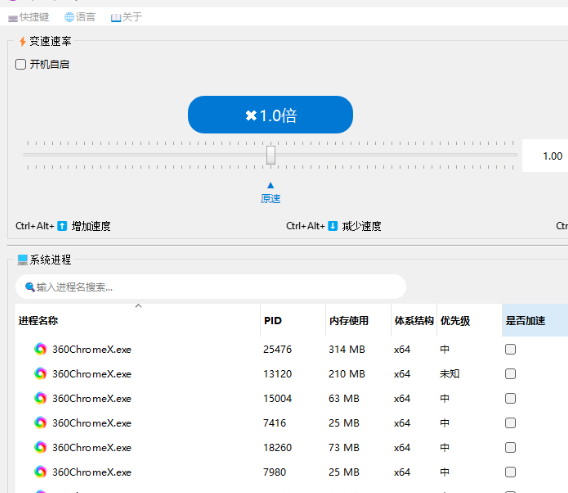
Task: Sort by 体系结构 column header
Action: [x=414, y=321]
